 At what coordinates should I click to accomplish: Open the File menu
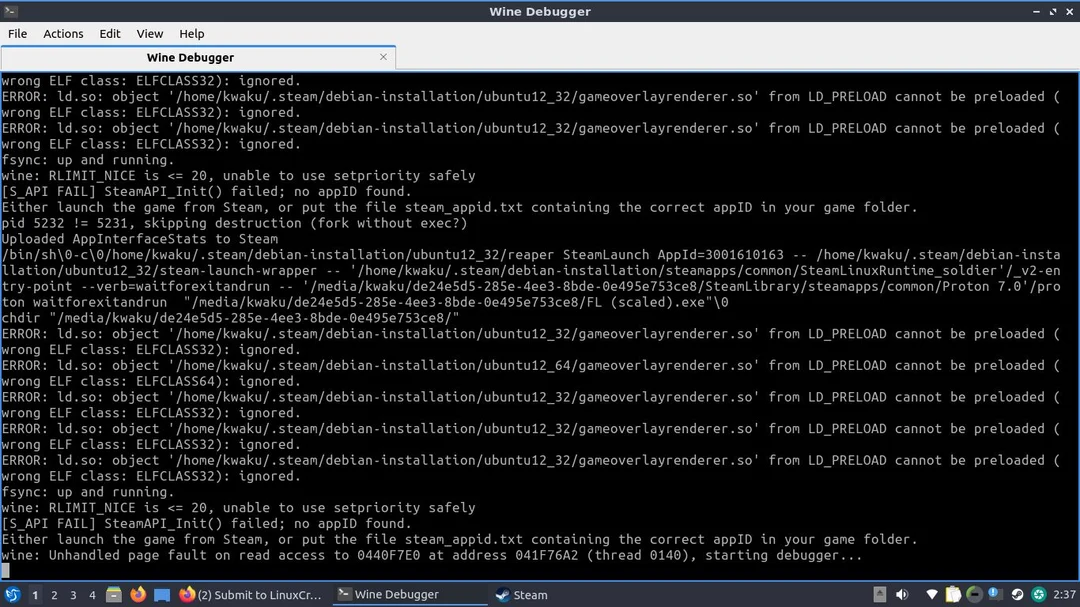(17, 33)
